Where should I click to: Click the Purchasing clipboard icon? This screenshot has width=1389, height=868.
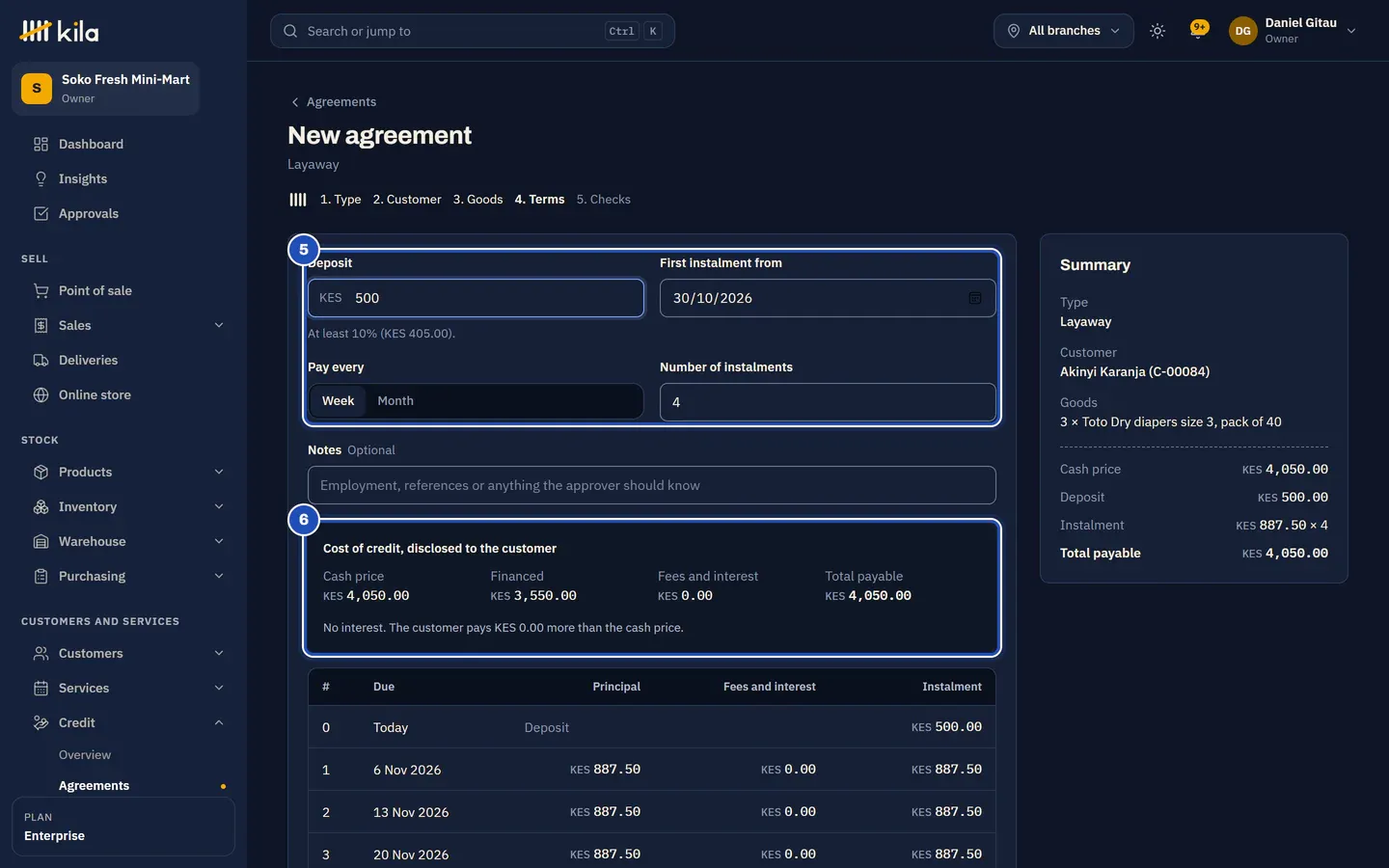tap(41, 577)
